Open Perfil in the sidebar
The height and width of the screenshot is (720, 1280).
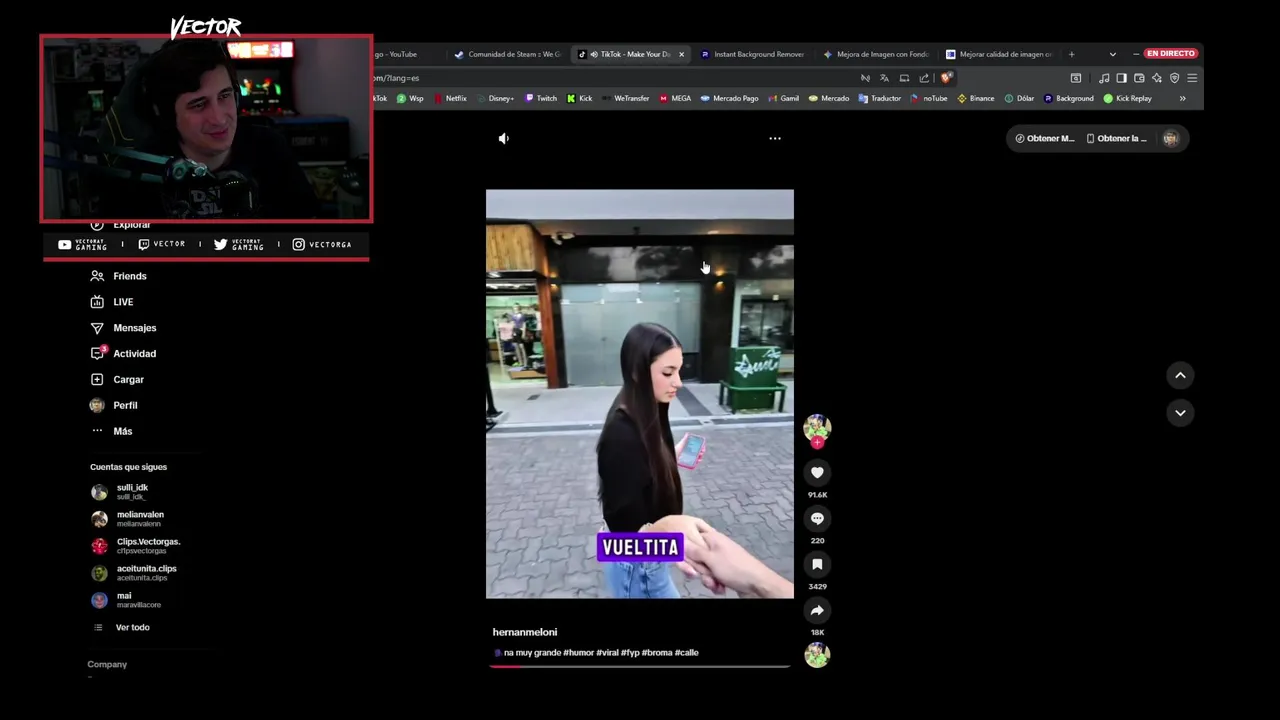pos(114,405)
